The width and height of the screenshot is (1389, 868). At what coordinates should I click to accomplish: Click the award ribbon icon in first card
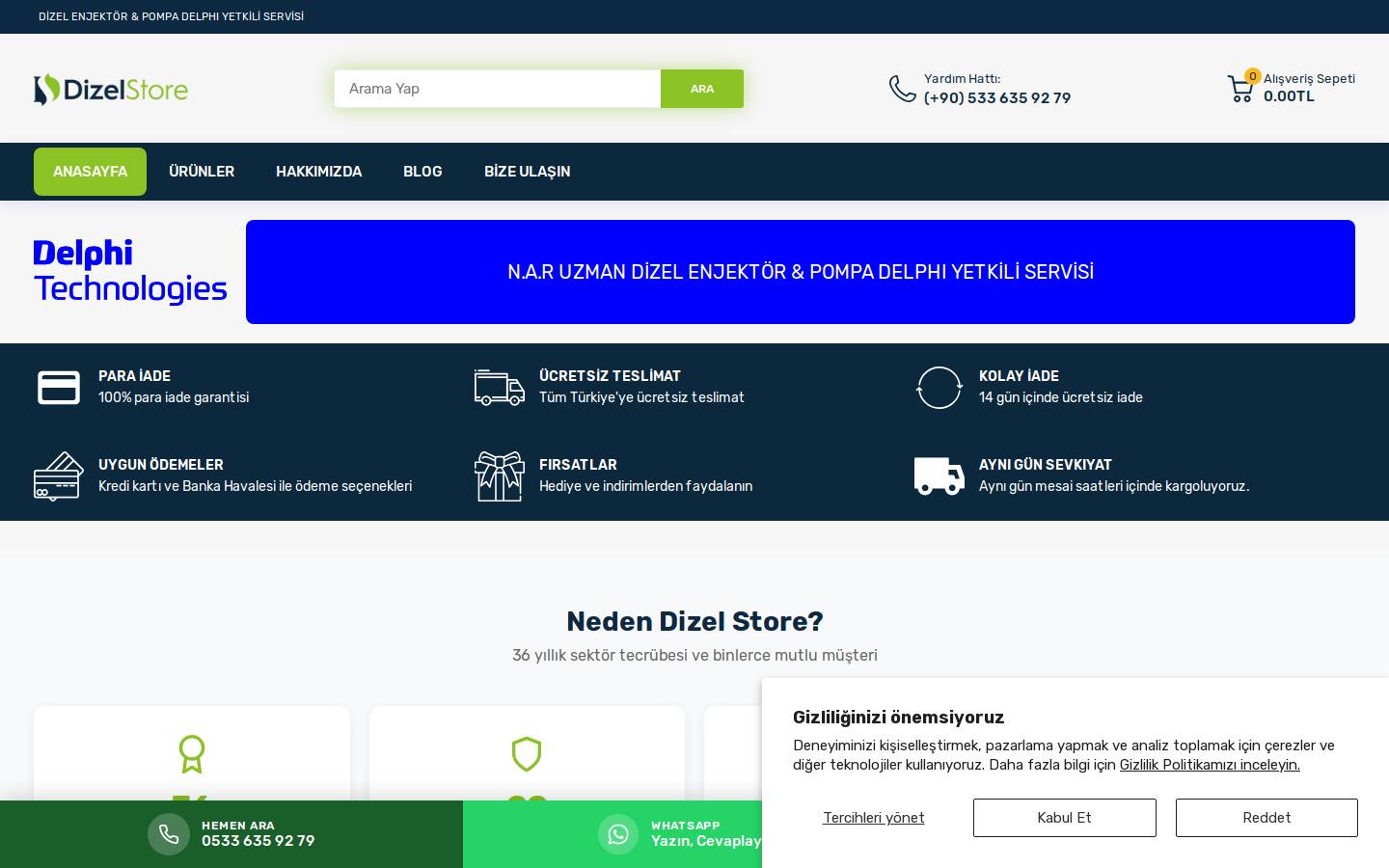coord(192,754)
